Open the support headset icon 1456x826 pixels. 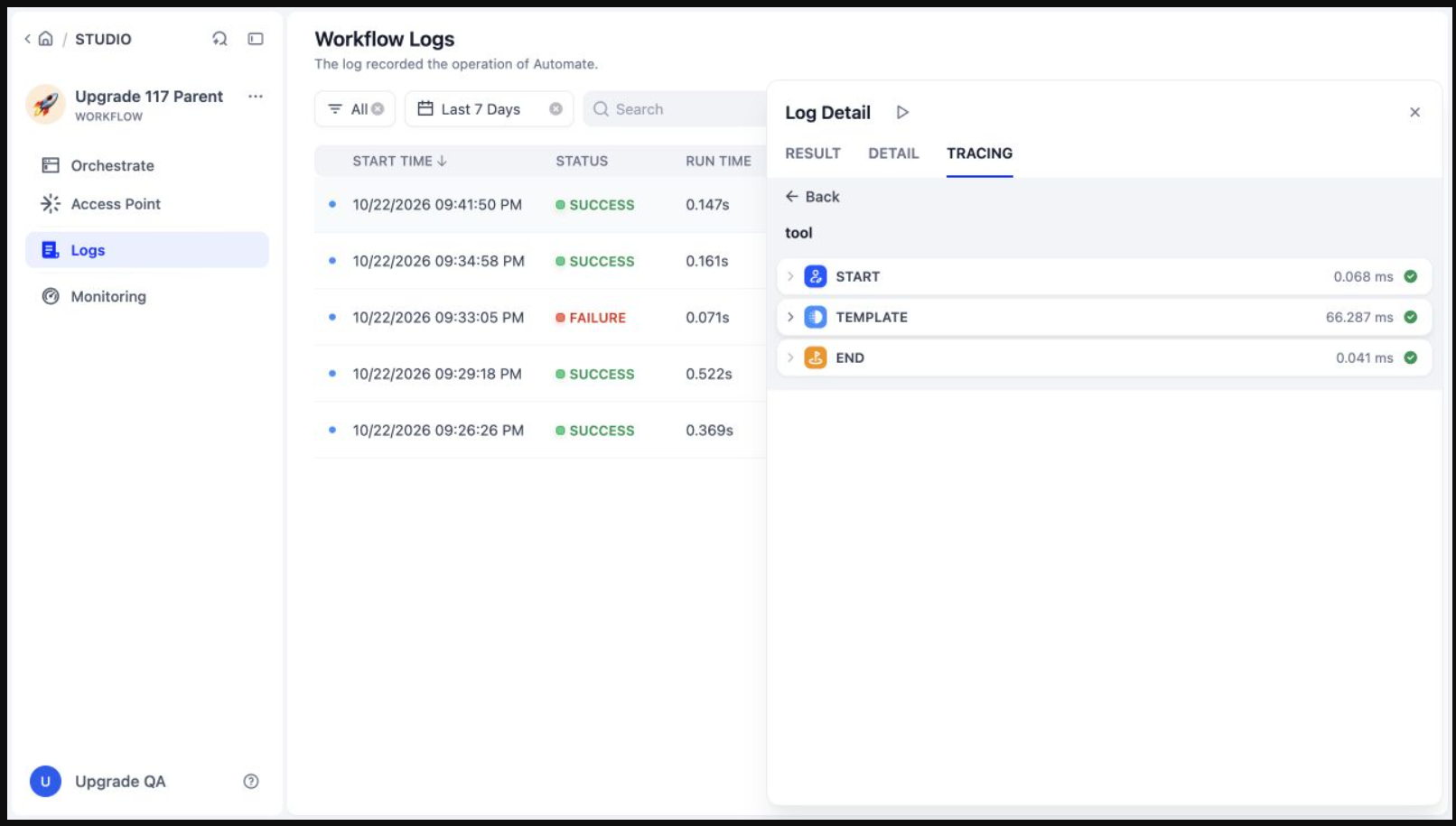[x=219, y=39]
